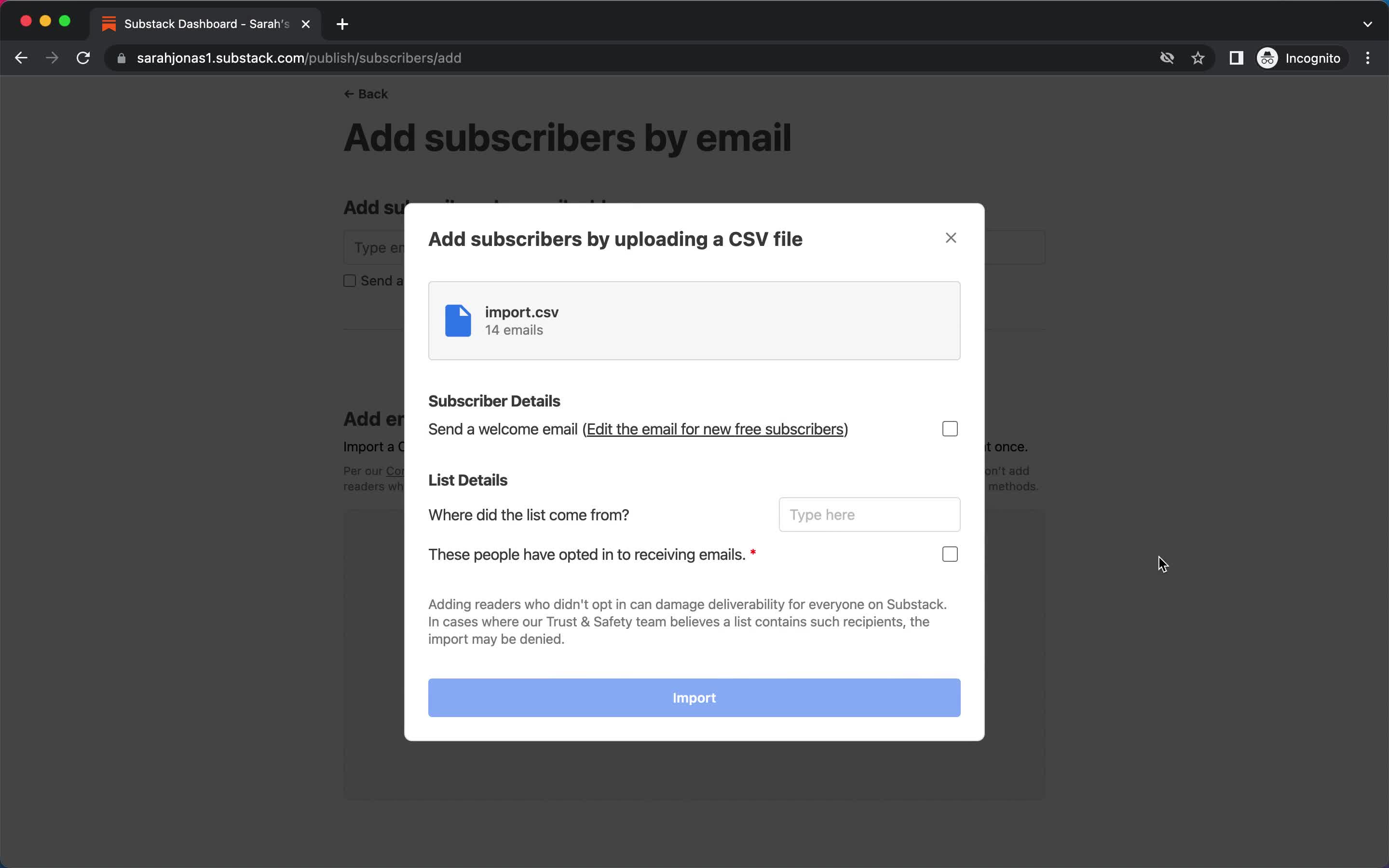The image size is (1389, 868).
Task: Open the Chrome three-dot menu
Action: click(1368, 58)
